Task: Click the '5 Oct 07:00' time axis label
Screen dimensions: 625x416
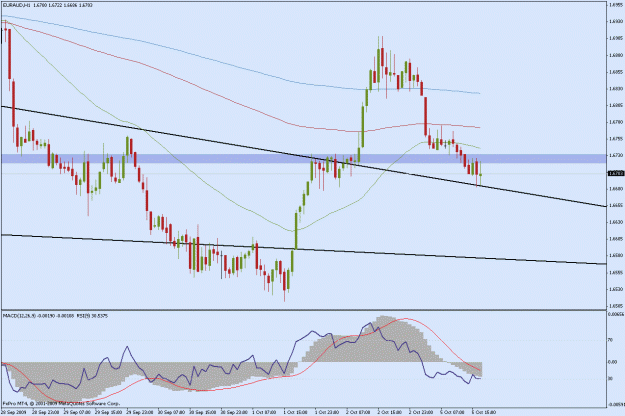Action: (452, 412)
